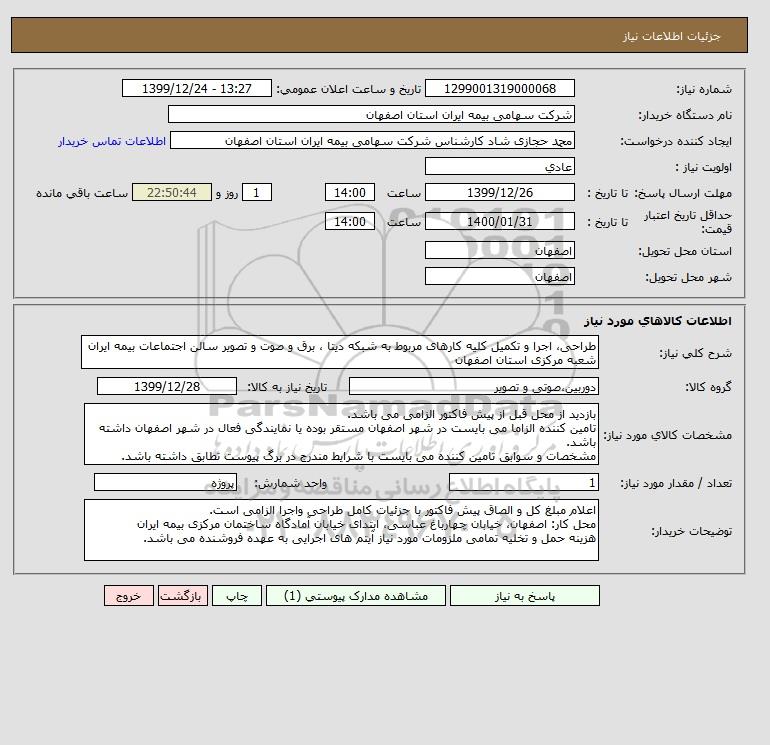Select the شماره نیاز field 1299001319000068
Image resolution: width=770 pixels, height=745 pixels.
click(499, 88)
